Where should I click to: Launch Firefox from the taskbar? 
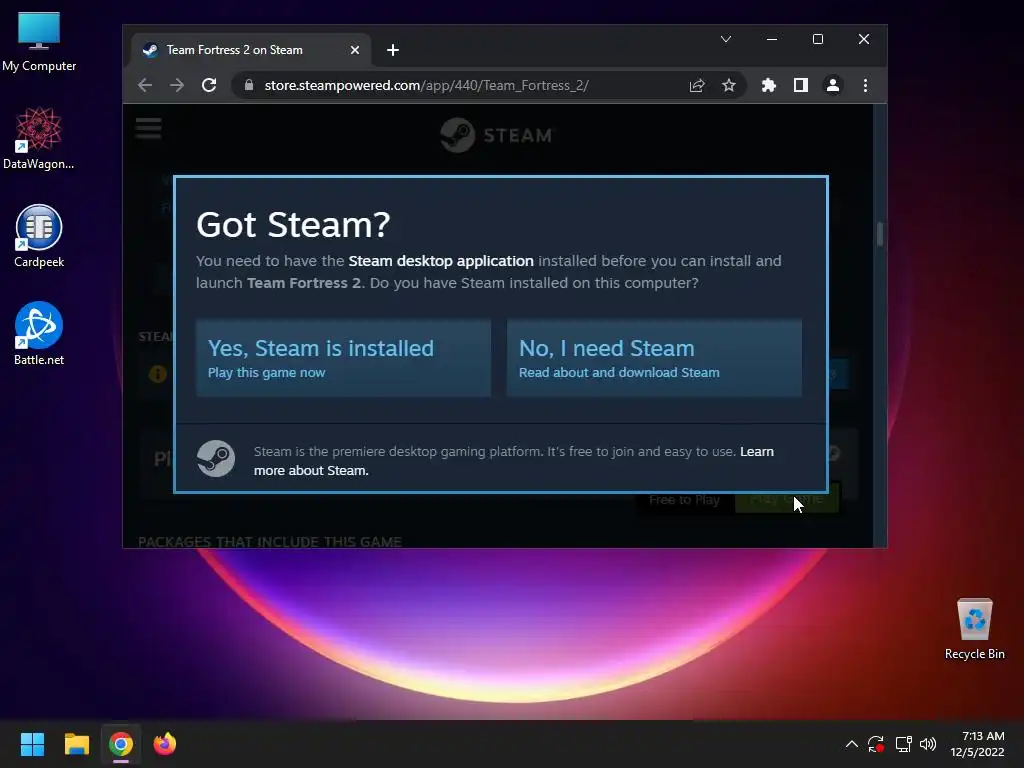pyautogui.click(x=165, y=744)
